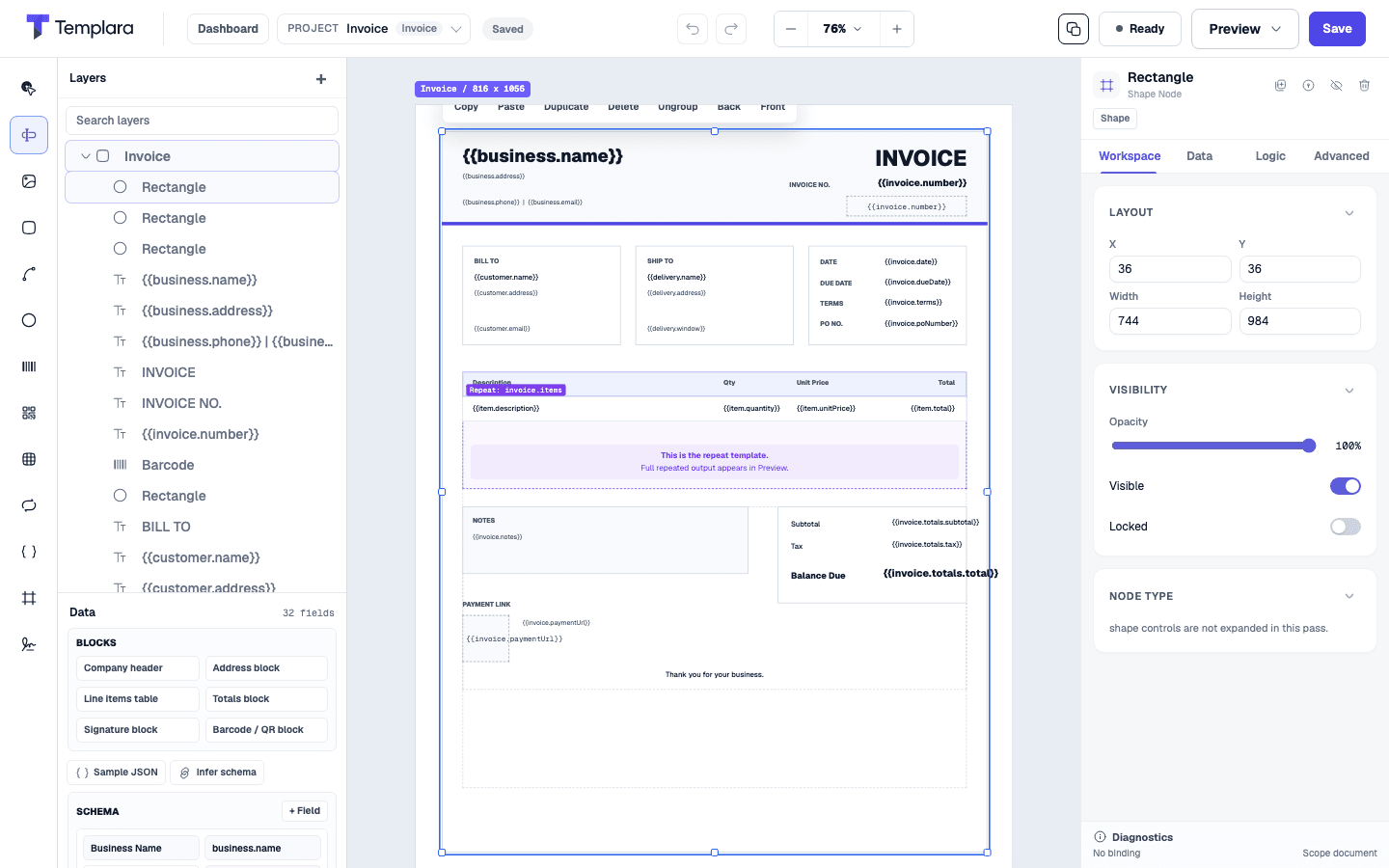
Task: Click the blue Save button
Action: 1337,29
